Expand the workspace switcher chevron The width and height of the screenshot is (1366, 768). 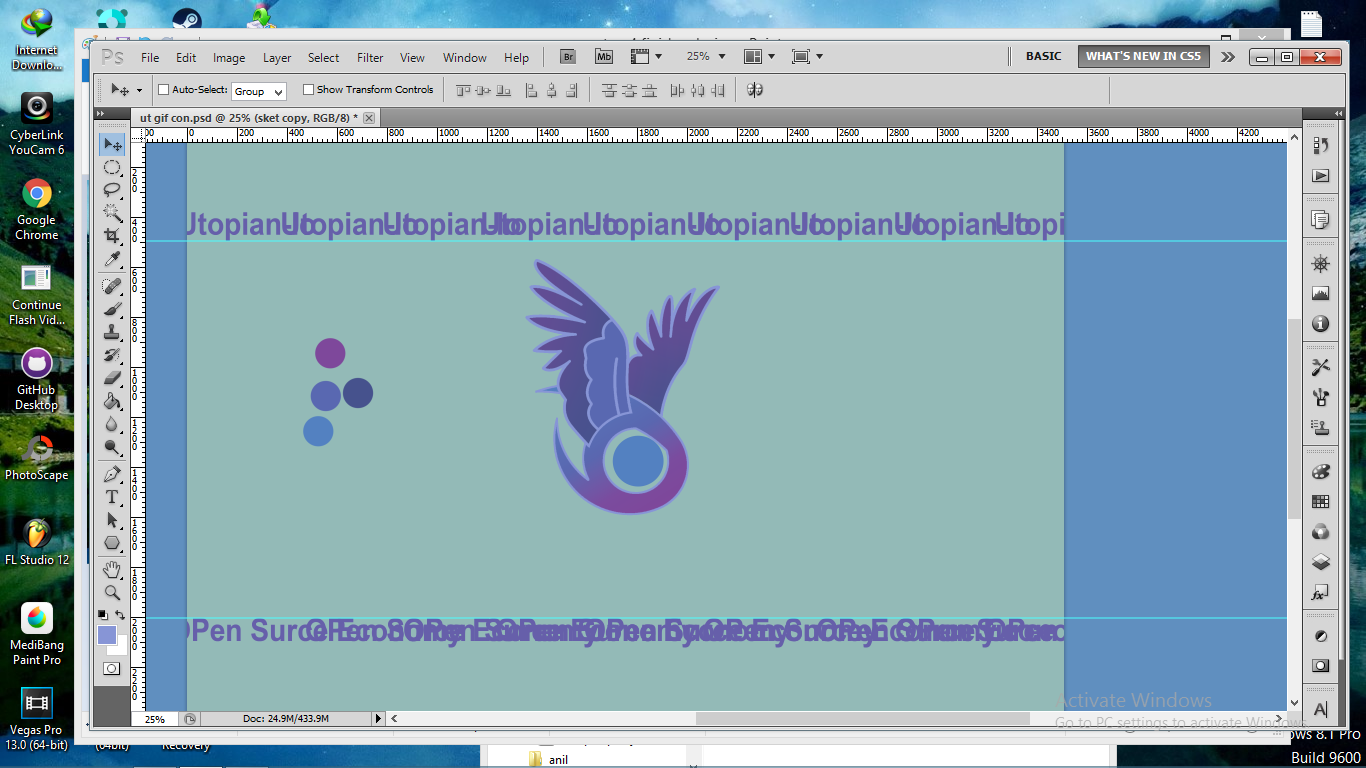[1228, 57]
